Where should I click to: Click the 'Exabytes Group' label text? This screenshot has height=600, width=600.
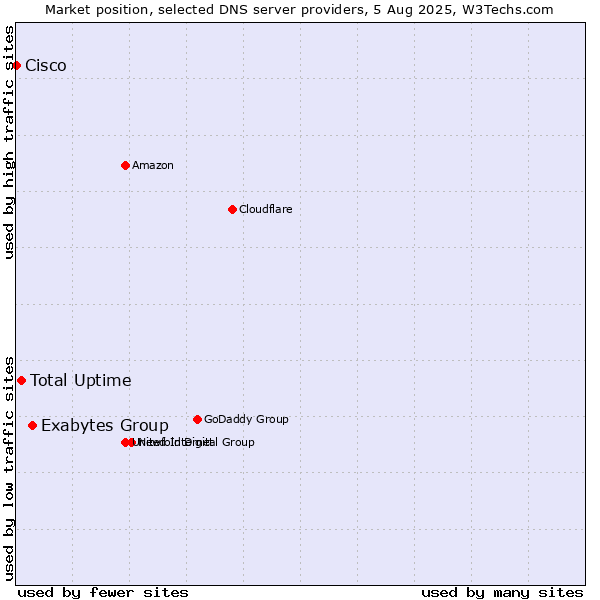[105, 426]
